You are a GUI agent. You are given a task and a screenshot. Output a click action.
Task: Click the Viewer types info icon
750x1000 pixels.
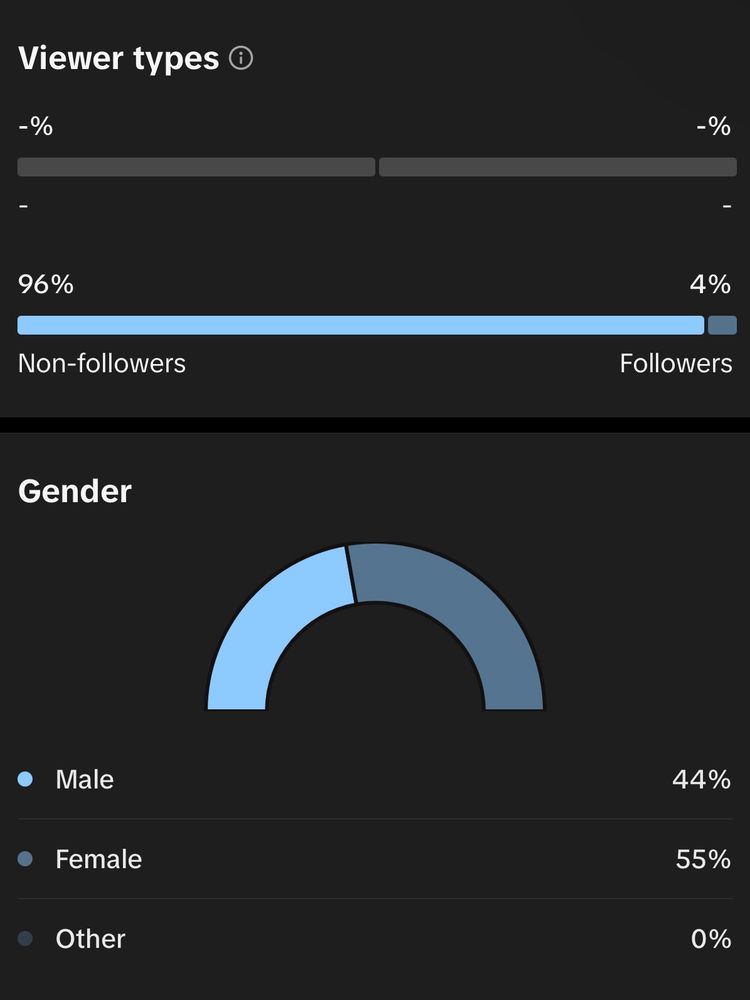pos(241,58)
